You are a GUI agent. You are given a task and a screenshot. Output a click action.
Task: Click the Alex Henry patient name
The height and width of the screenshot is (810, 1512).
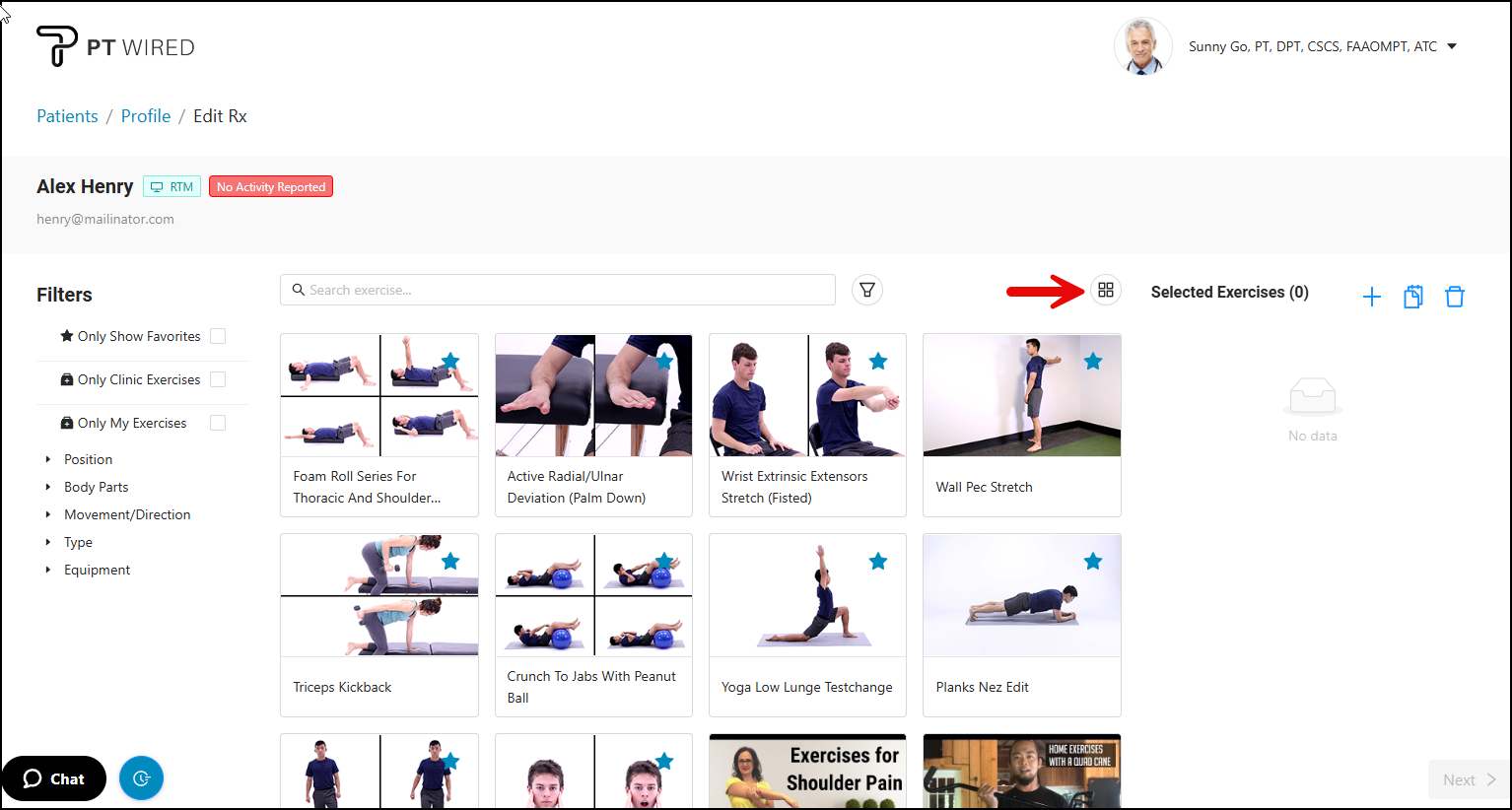[85, 186]
